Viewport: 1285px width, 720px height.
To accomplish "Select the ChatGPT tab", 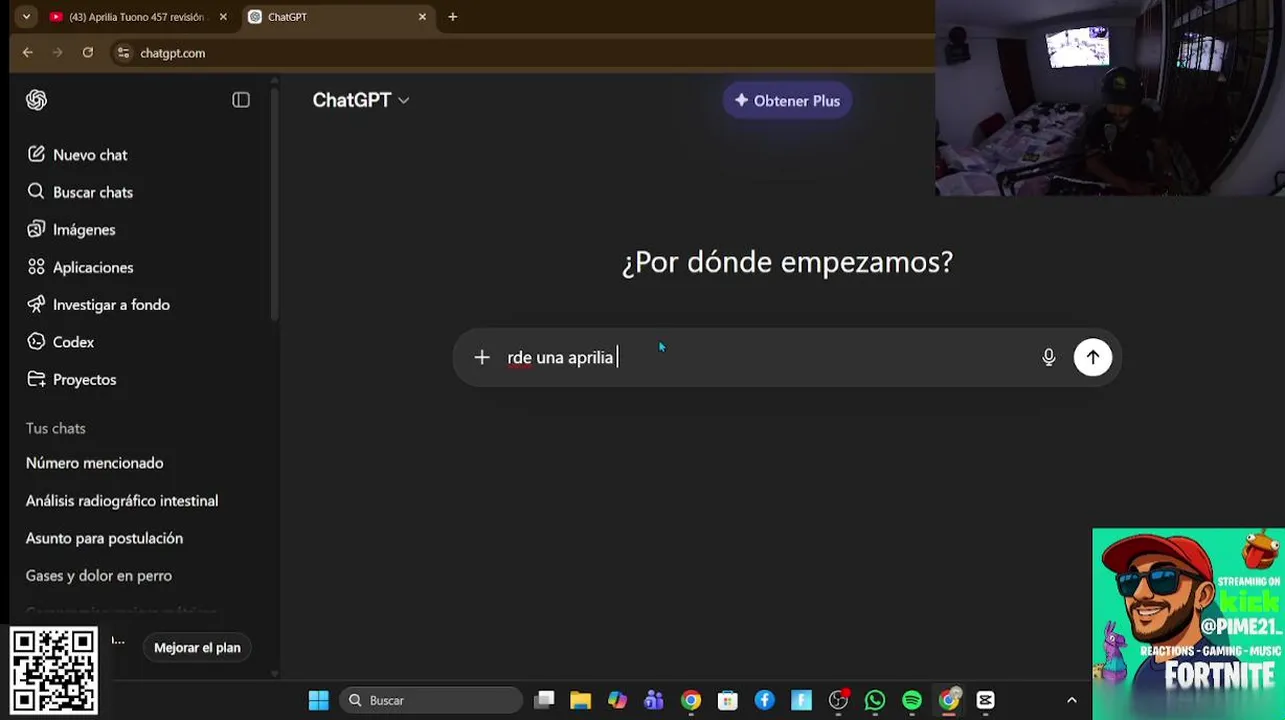I will click(338, 17).
